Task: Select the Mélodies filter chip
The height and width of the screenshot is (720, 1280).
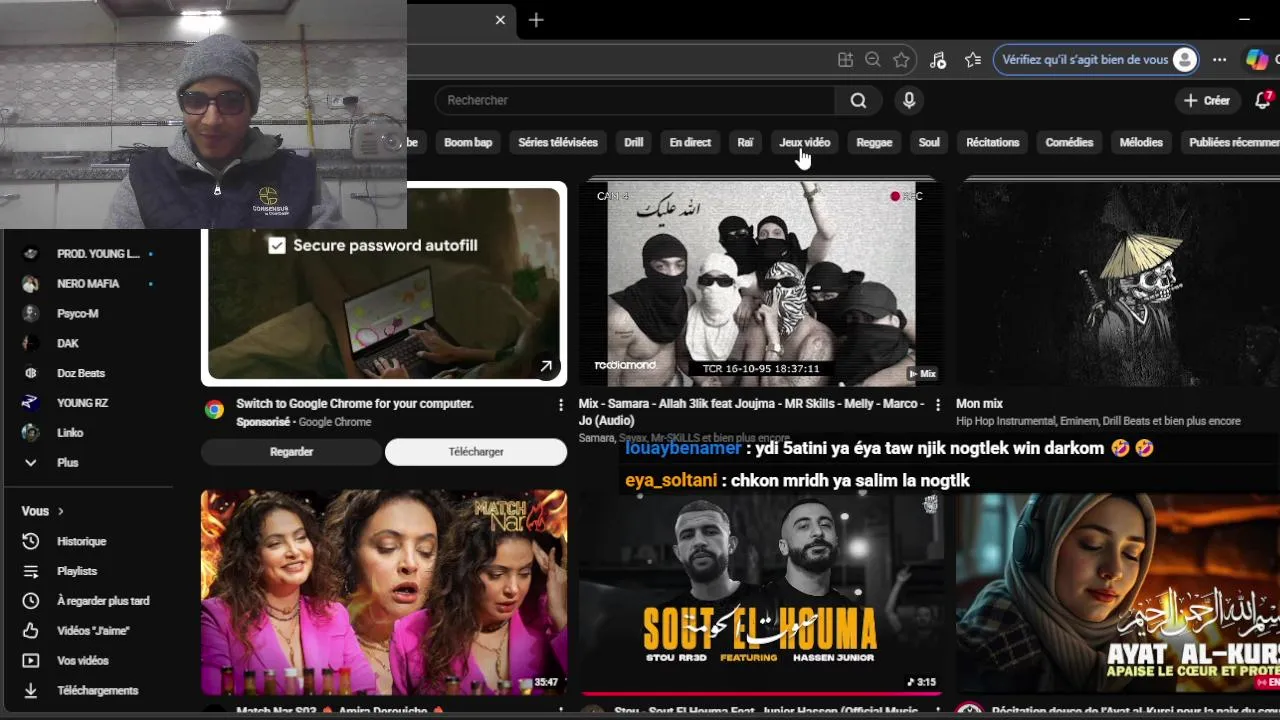Action: click(x=1141, y=142)
